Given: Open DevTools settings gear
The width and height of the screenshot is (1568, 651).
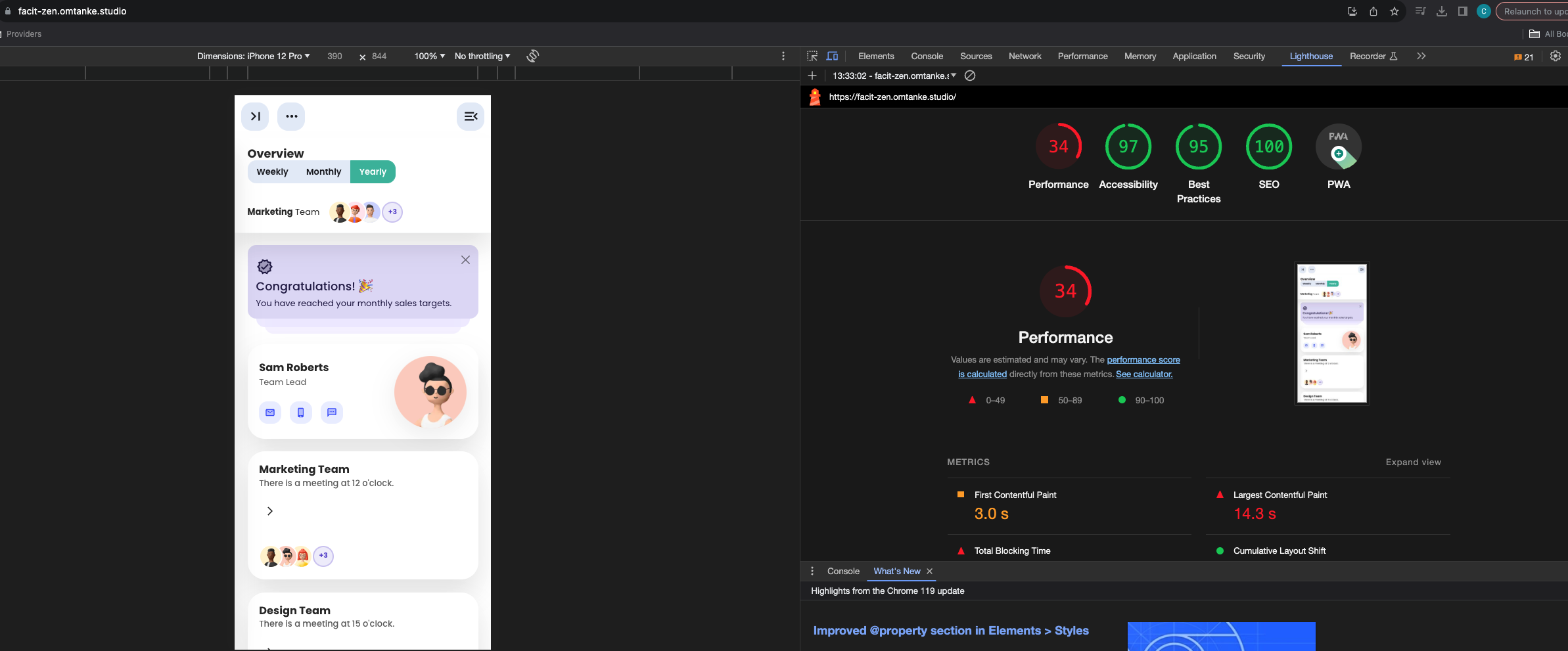Looking at the screenshot, I should coord(1555,56).
